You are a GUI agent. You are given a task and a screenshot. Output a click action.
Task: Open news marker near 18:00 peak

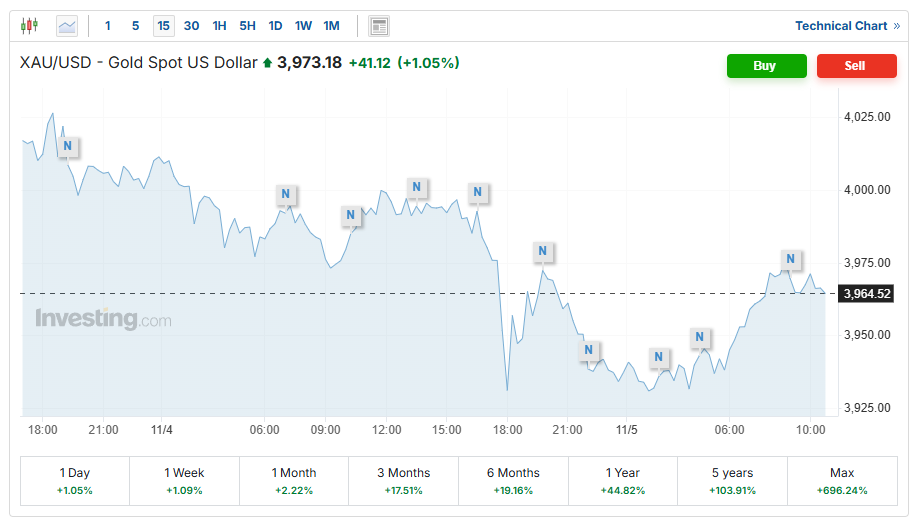point(67,146)
